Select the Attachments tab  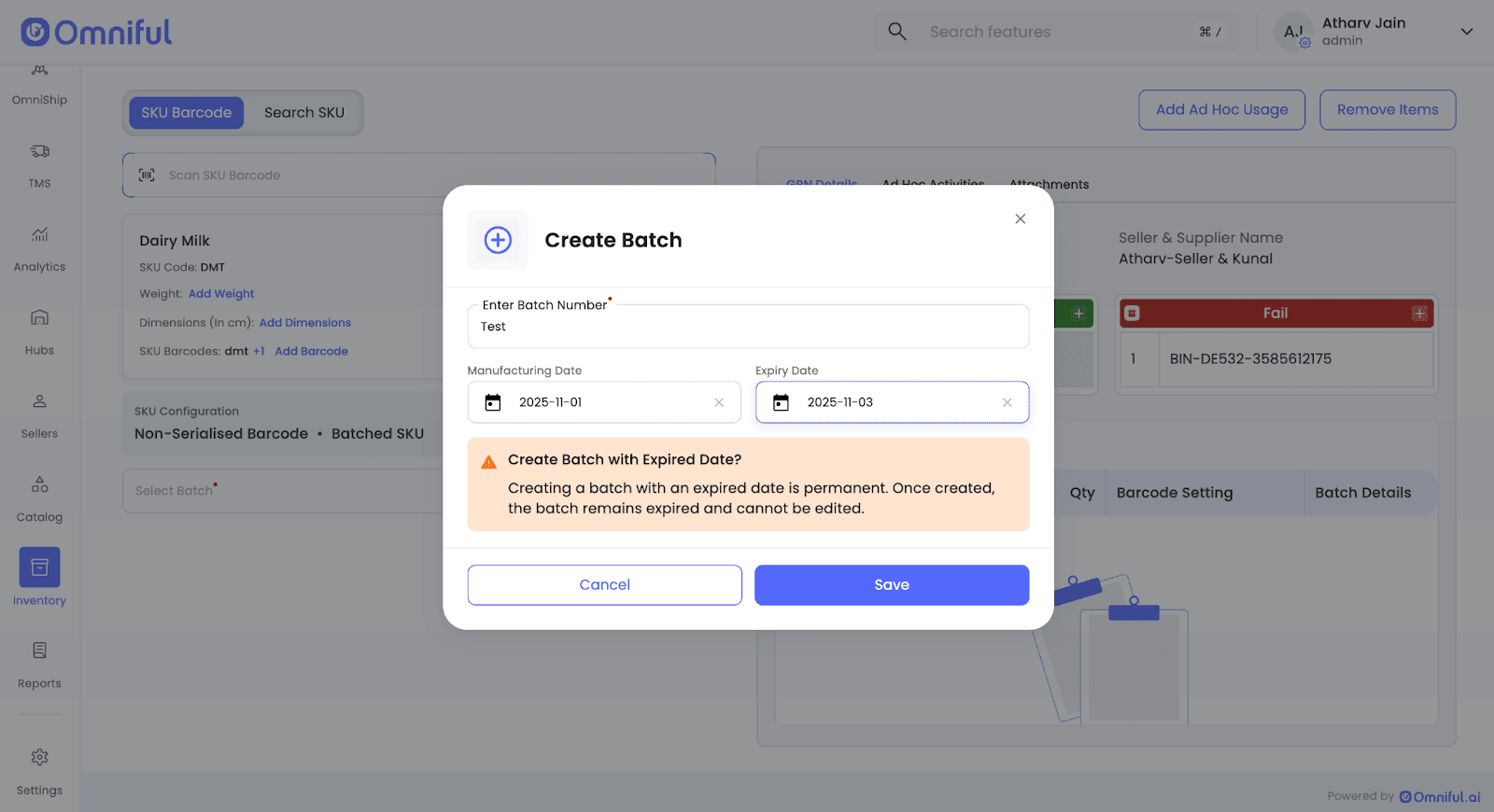click(x=1049, y=185)
